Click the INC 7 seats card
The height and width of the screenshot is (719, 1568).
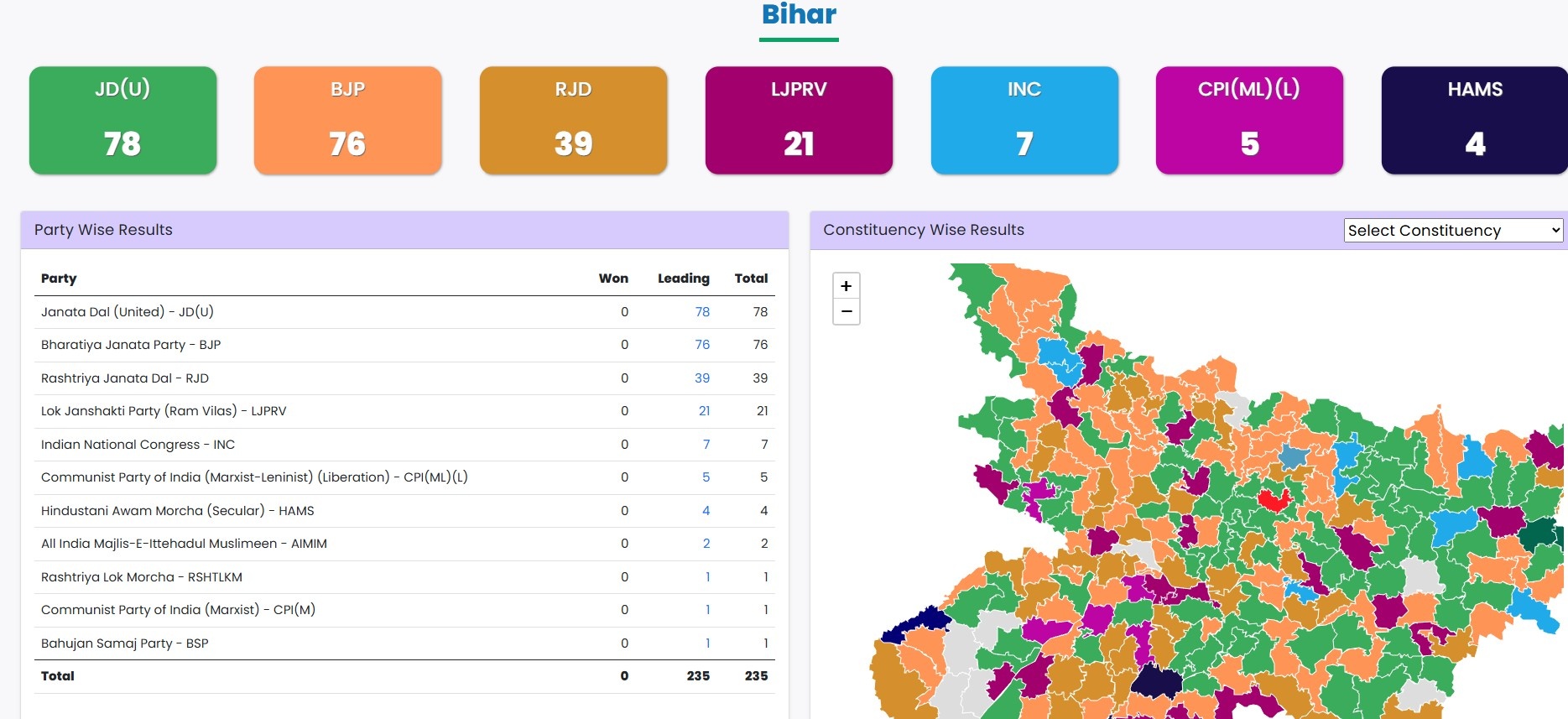tap(1024, 120)
